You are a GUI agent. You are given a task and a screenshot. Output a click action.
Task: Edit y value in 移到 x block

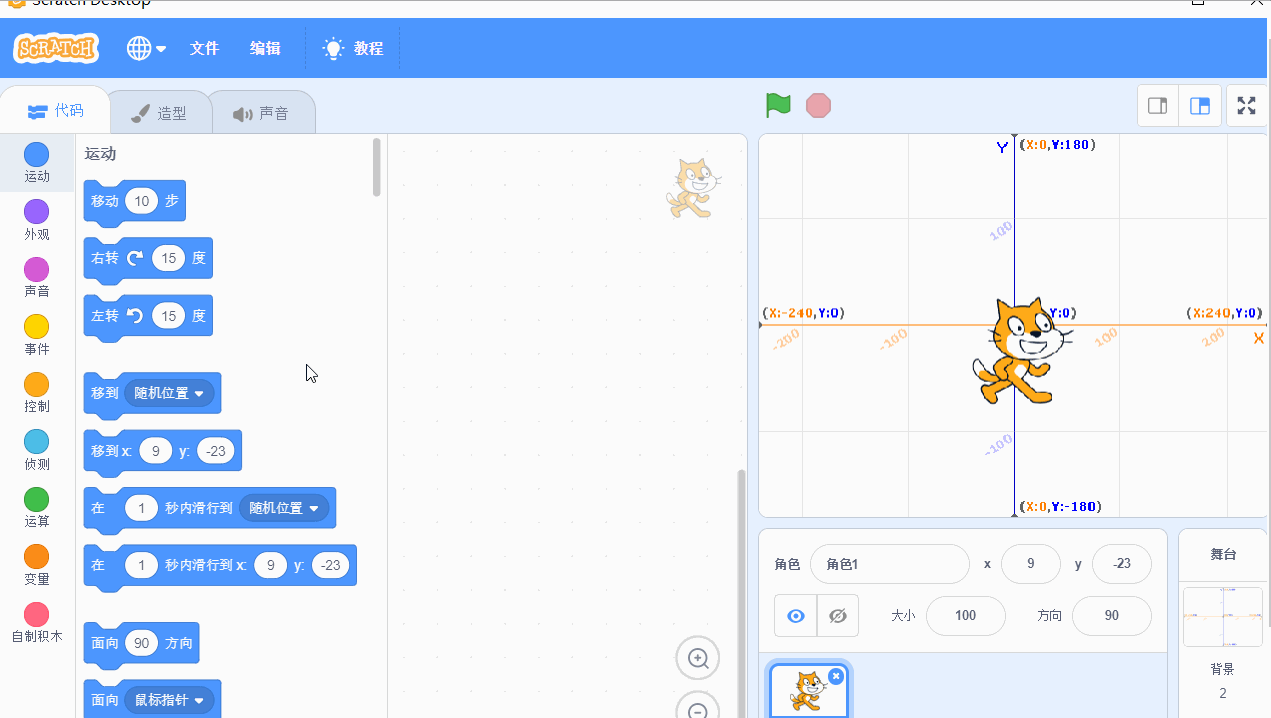click(215, 451)
